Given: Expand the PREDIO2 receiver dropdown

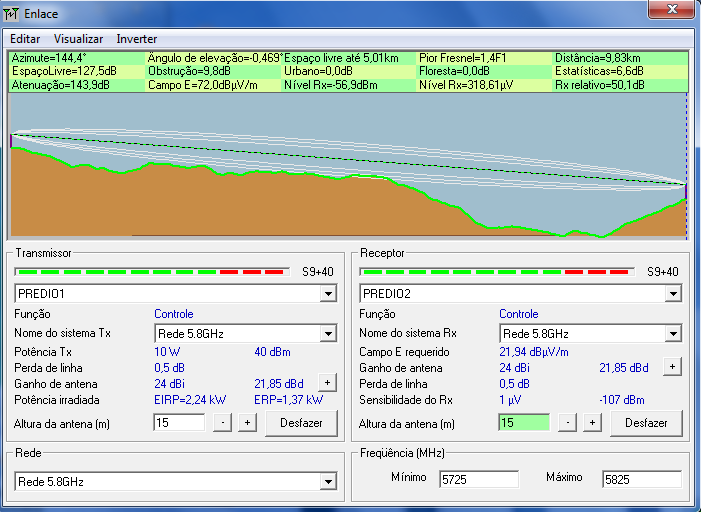Looking at the screenshot, I should 672,294.
